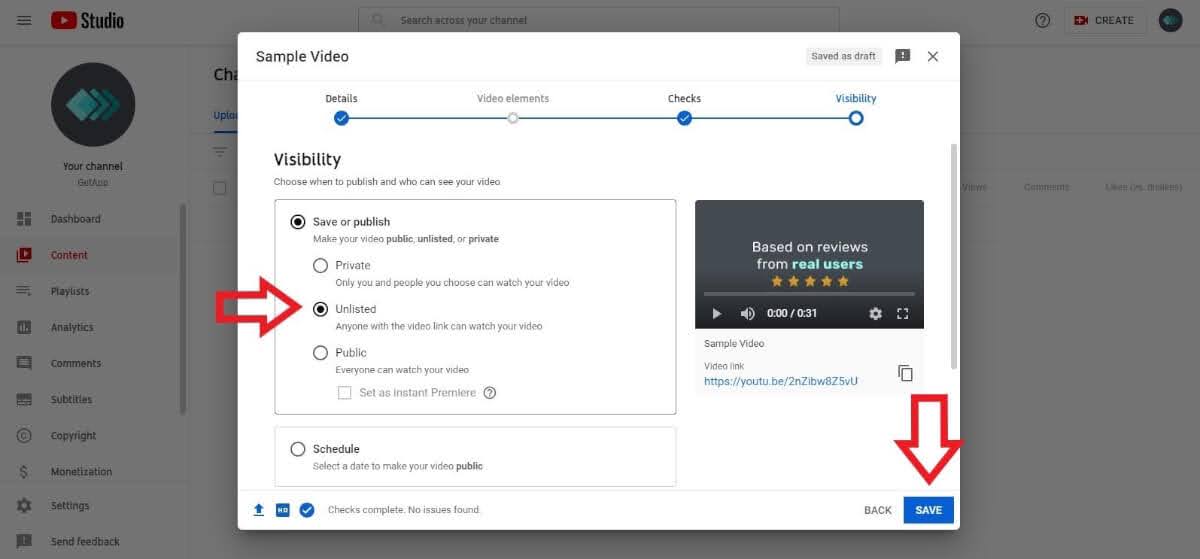Click the checks complete checkmark icon
The width and height of the screenshot is (1200, 559).
[x=307, y=510]
